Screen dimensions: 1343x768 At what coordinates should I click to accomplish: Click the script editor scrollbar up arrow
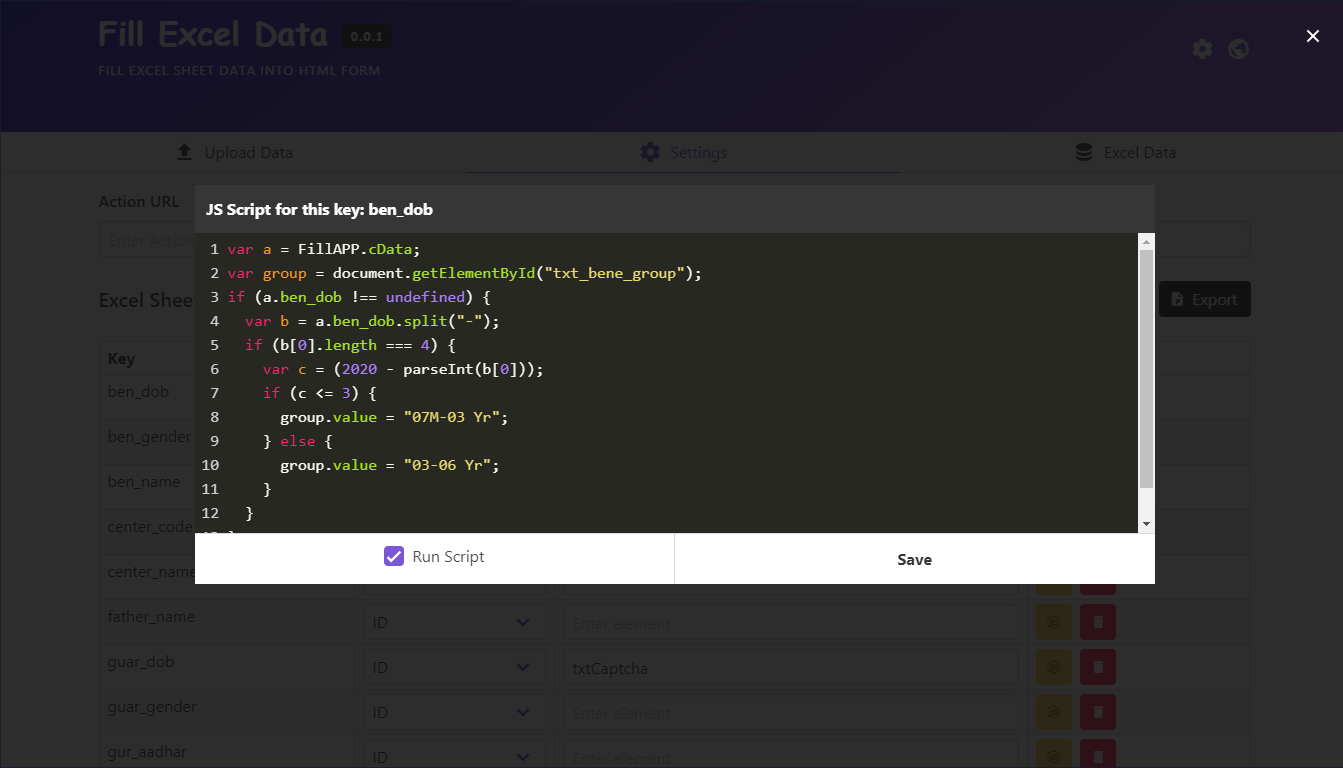pos(1146,241)
